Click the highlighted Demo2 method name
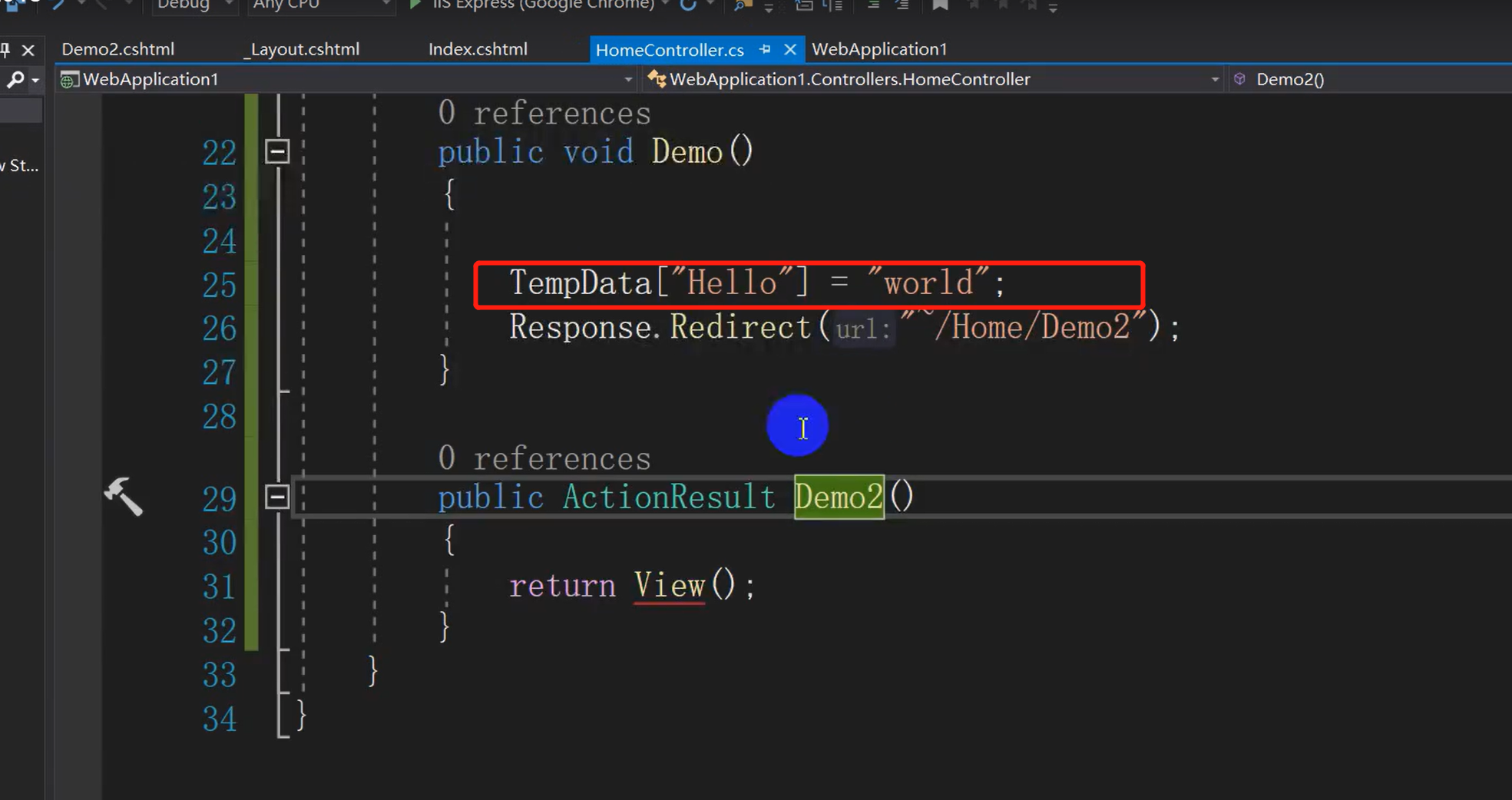 point(839,497)
